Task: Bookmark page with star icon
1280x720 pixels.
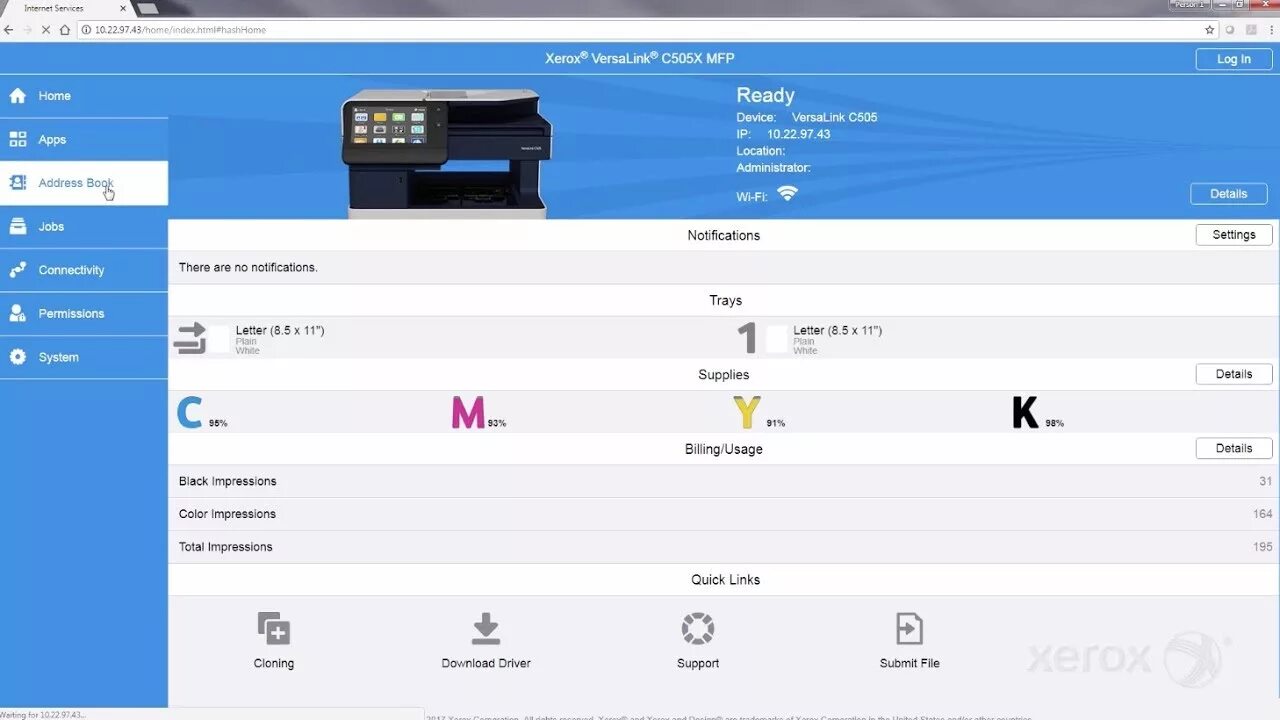Action: pyautogui.click(x=1209, y=30)
